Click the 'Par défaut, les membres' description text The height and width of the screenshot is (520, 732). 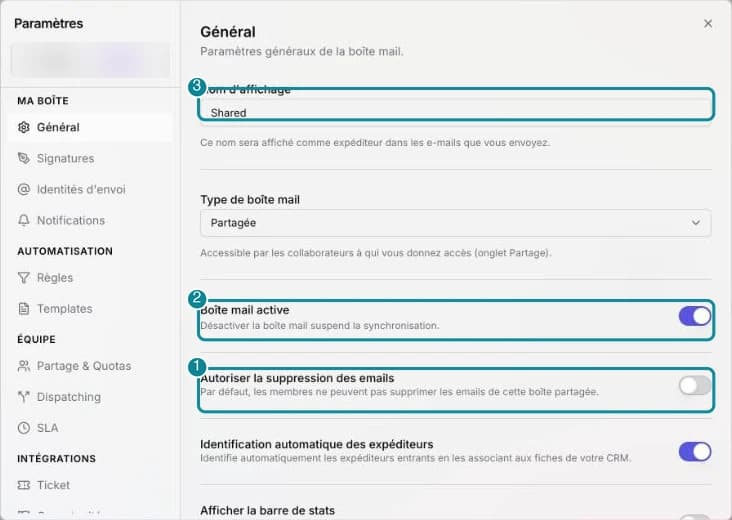399,392
